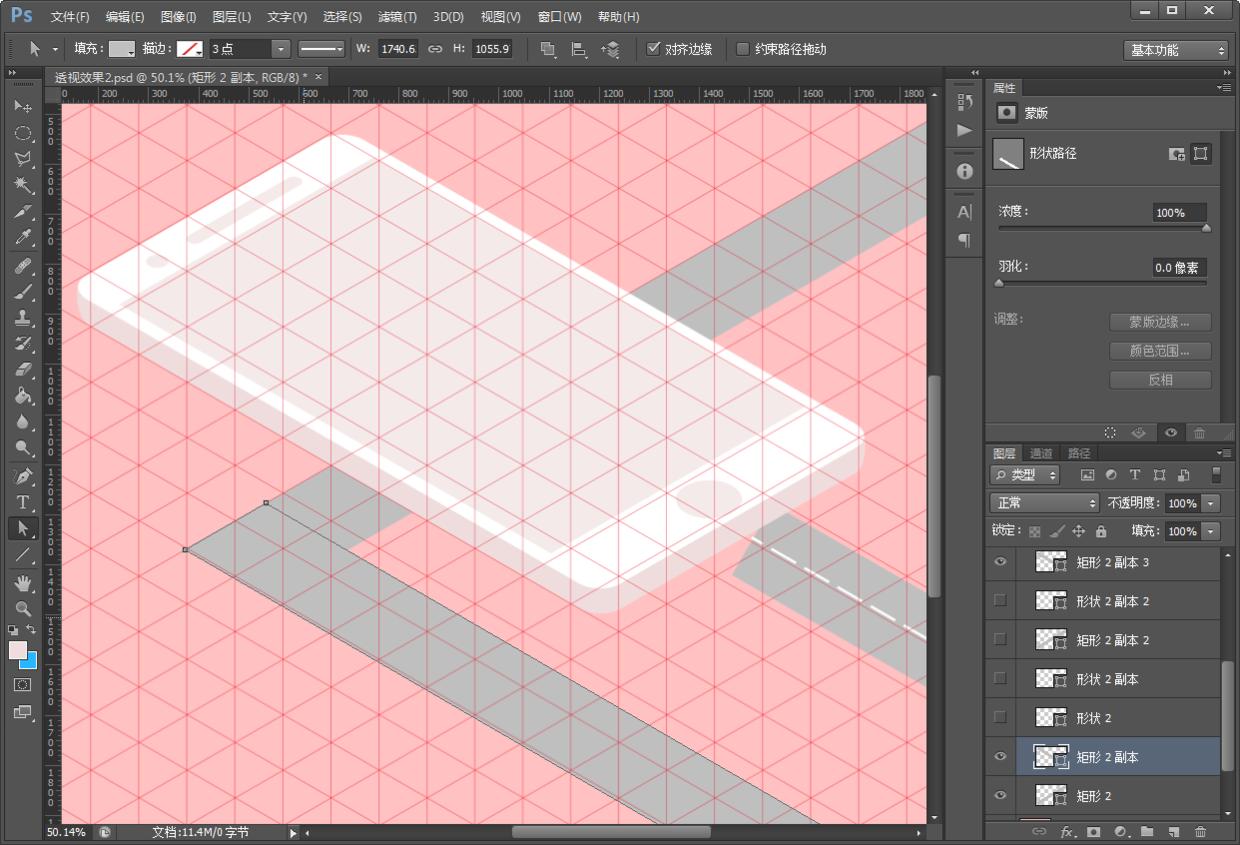The height and width of the screenshot is (845, 1240).
Task: Click the delete layer trash icon
Action: tap(1200, 831)
